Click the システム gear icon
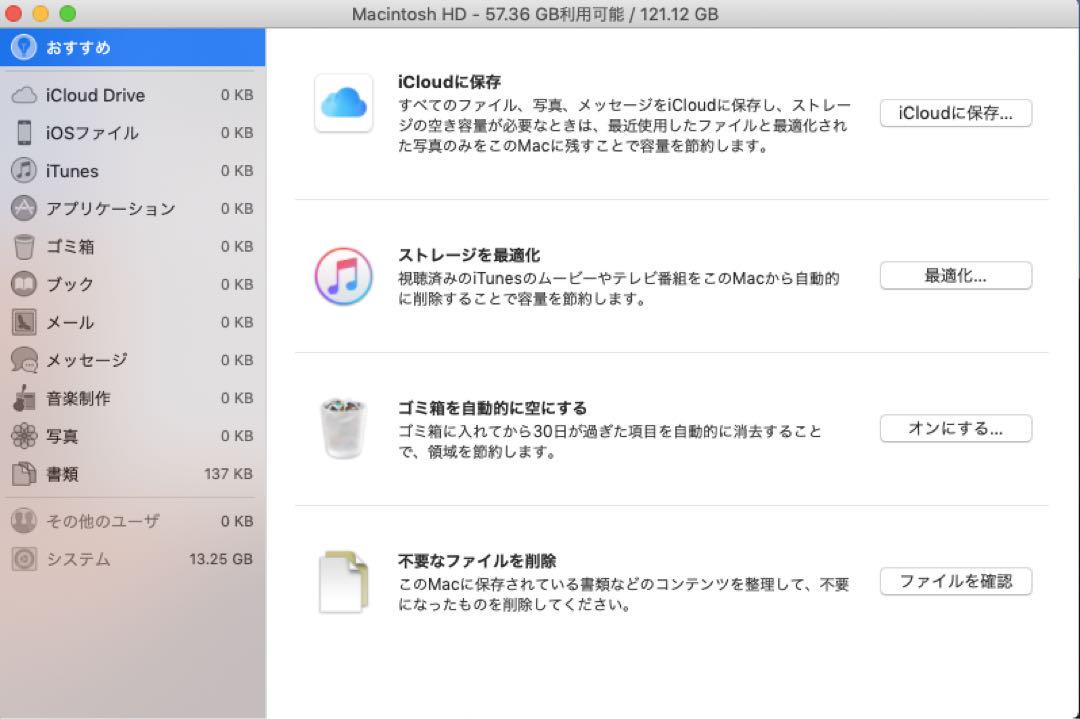The width and height of the screenshot is (1080, 719). pos(24,559)
